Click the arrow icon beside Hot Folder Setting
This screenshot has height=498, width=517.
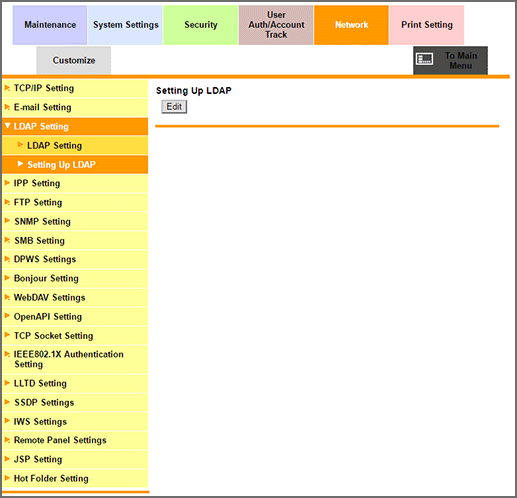coord(7,478)
